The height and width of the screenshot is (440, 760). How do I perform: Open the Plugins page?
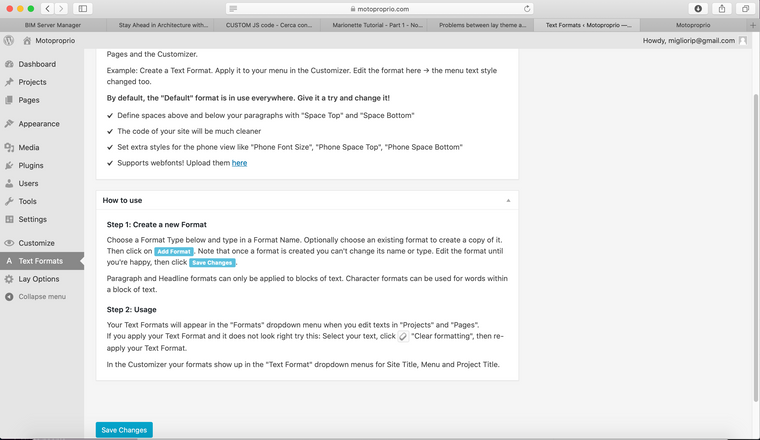point(31,165)
